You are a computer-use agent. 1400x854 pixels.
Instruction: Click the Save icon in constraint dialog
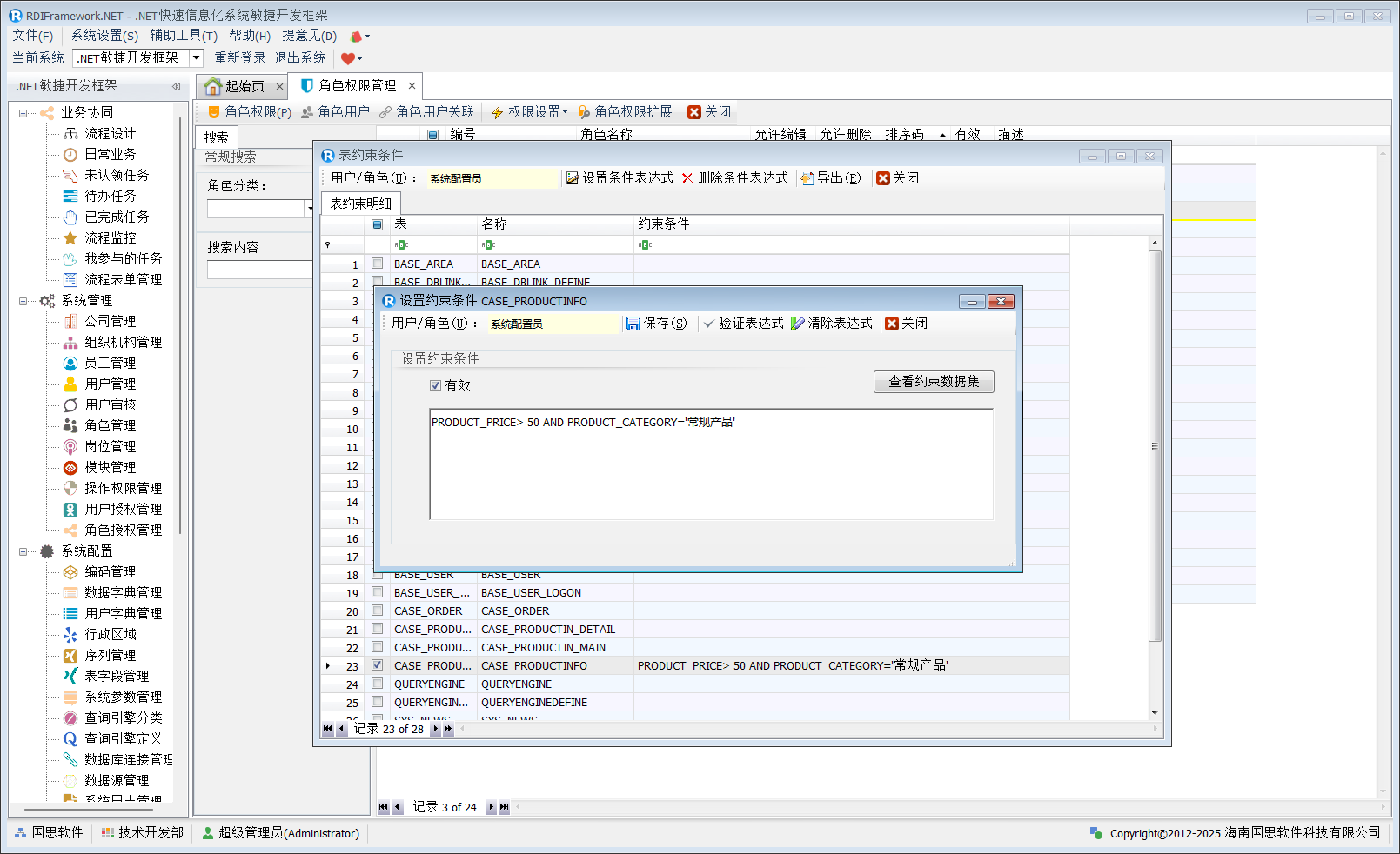[x=633, y=324]
